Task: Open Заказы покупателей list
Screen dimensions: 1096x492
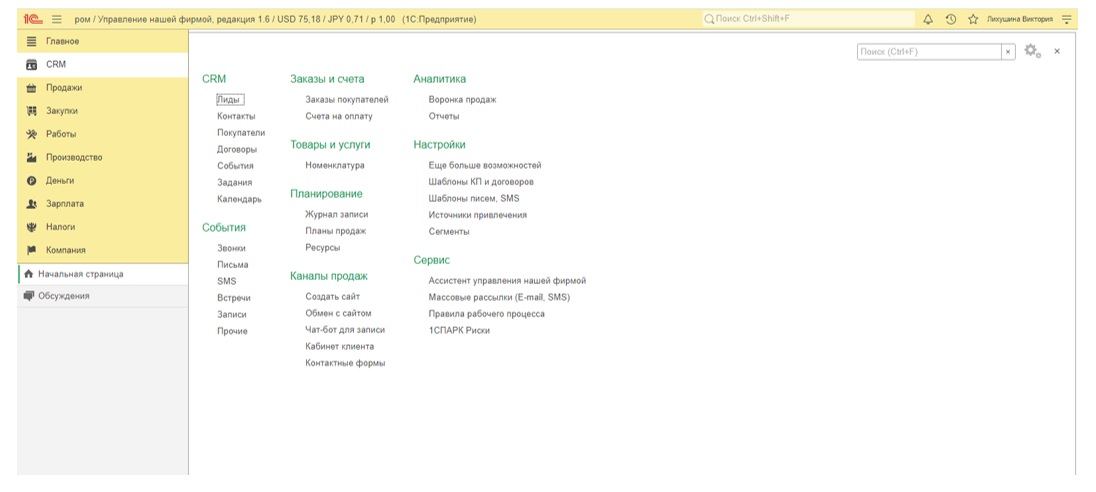Action: point(347,100)
